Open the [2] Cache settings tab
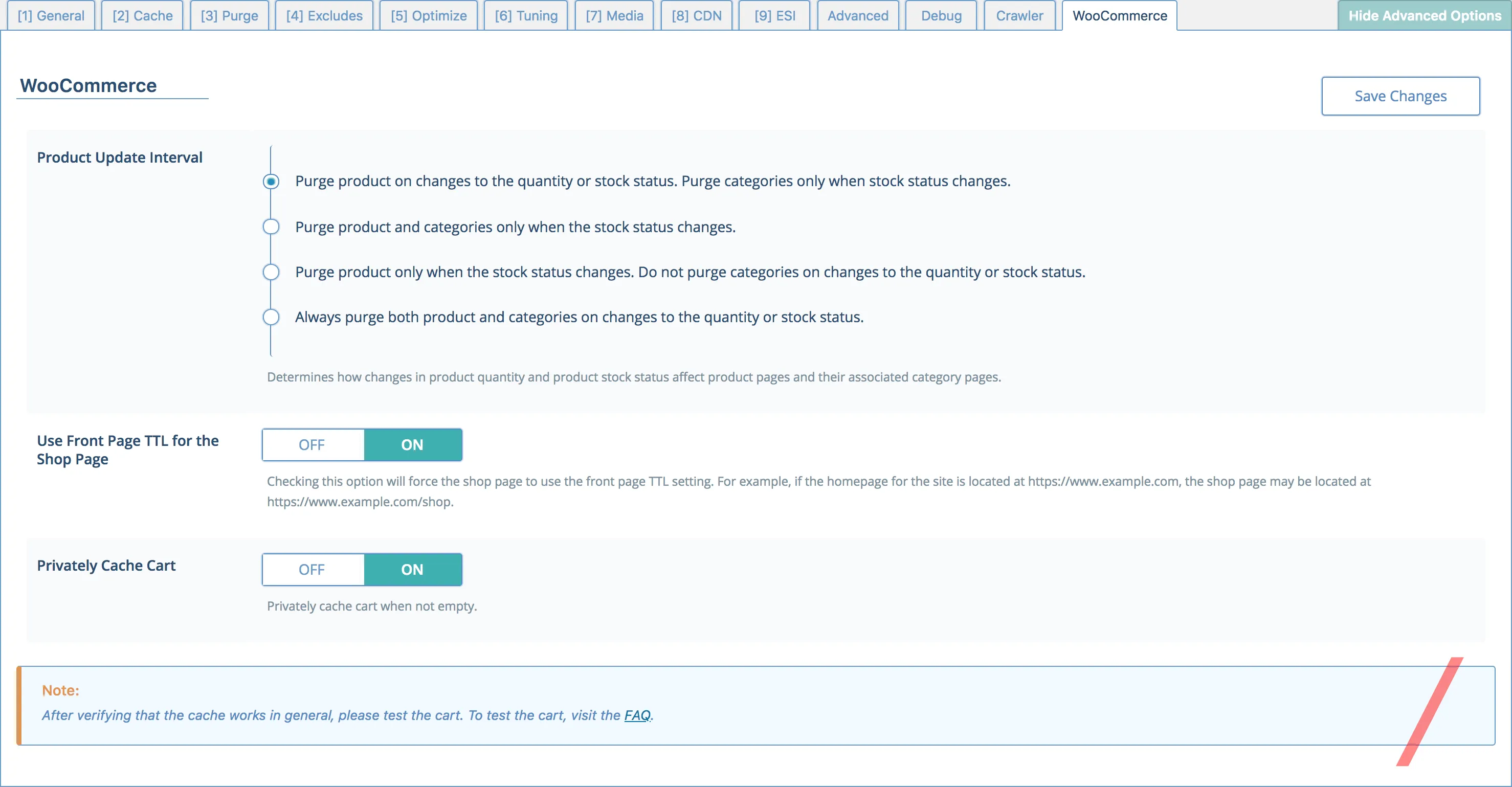 pyautogui.click(x=142, y=15)
